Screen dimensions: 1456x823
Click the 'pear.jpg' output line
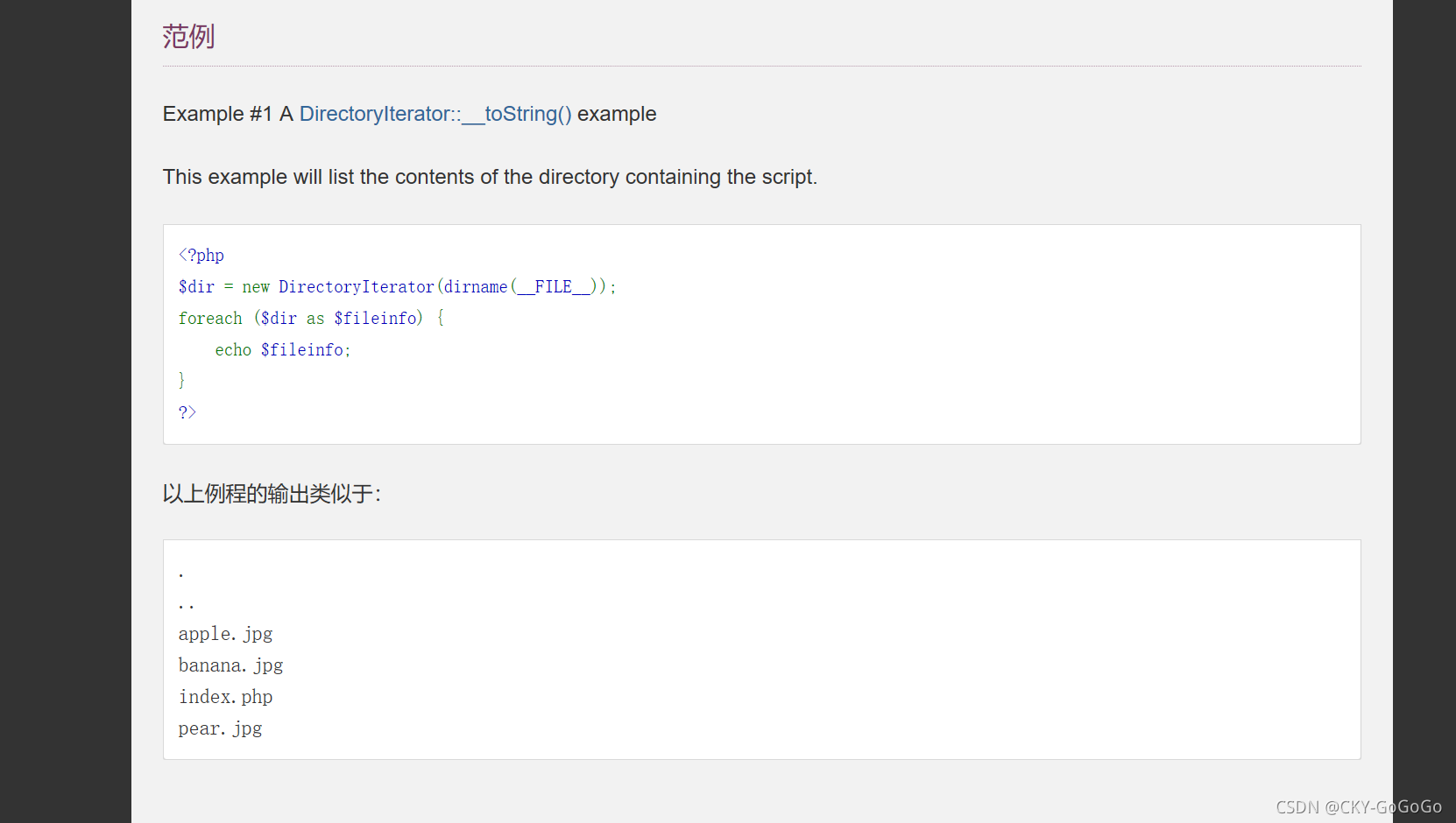(x=221, y=728)
